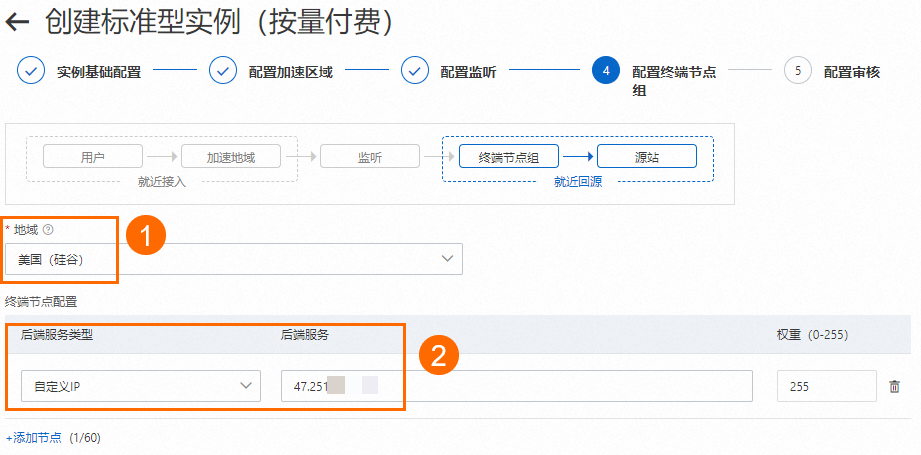Screen dimensions: 921x455
Task: Select the 配置审核 step label
Action: click(x=852, y=73)
